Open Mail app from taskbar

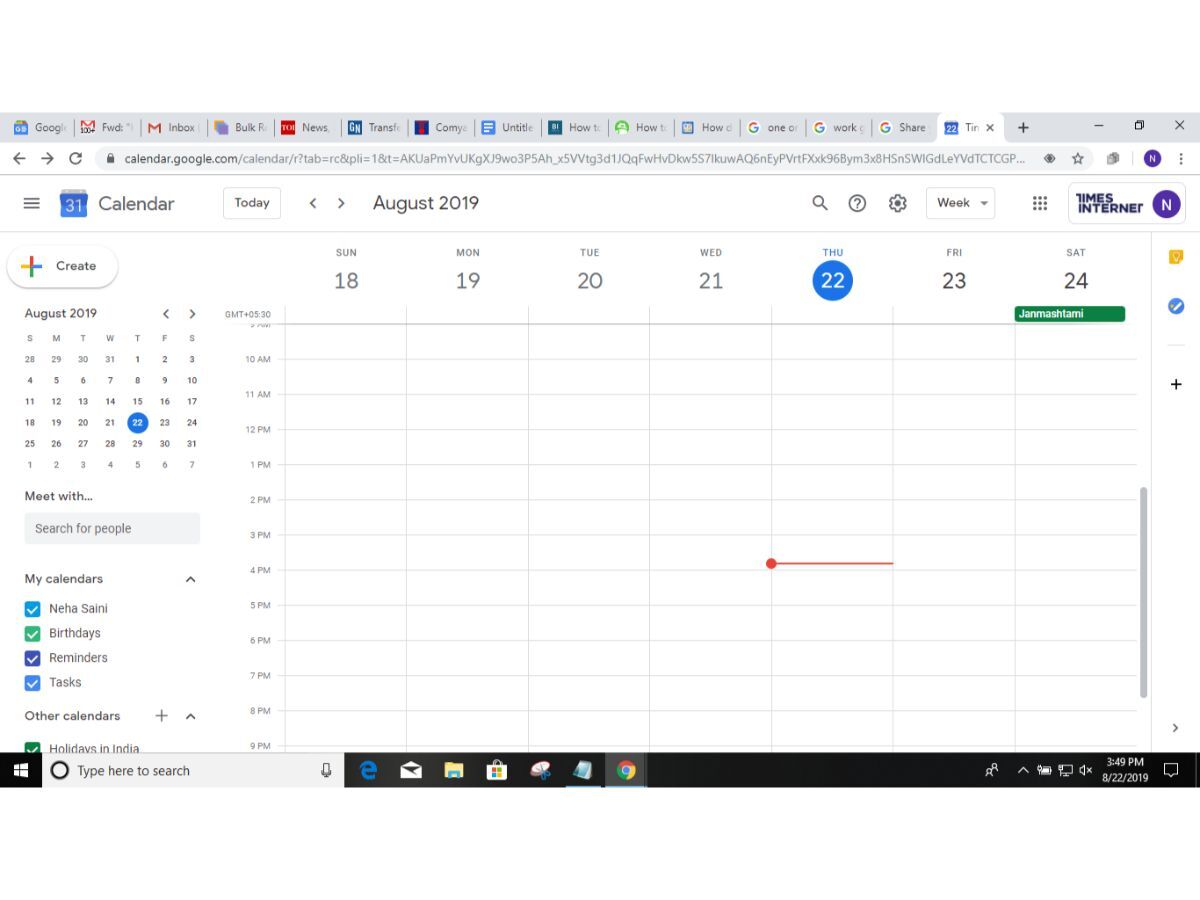tap(411, 770)
